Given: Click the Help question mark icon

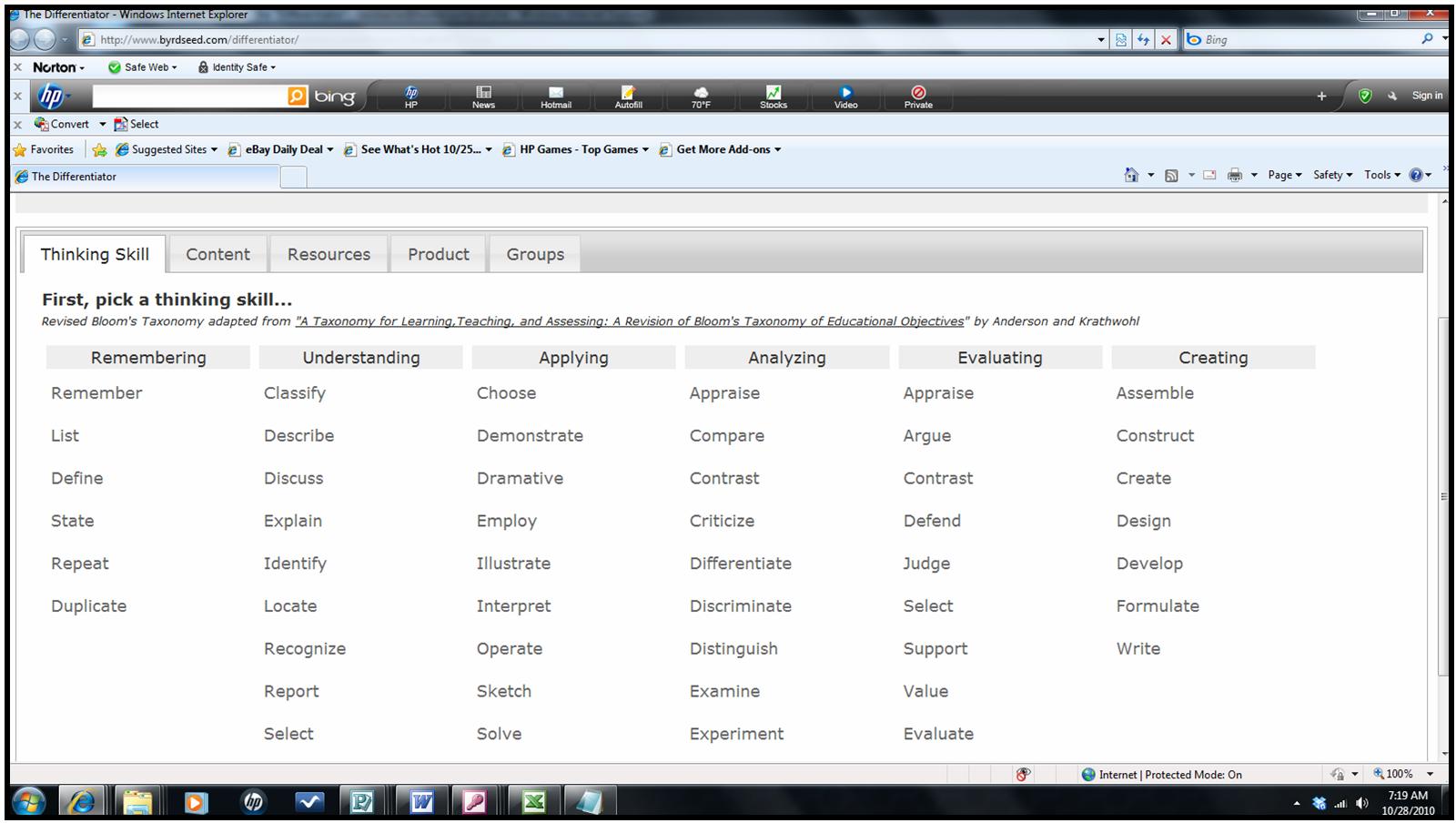Looking at the screenshot, I should click(1416, 175).
